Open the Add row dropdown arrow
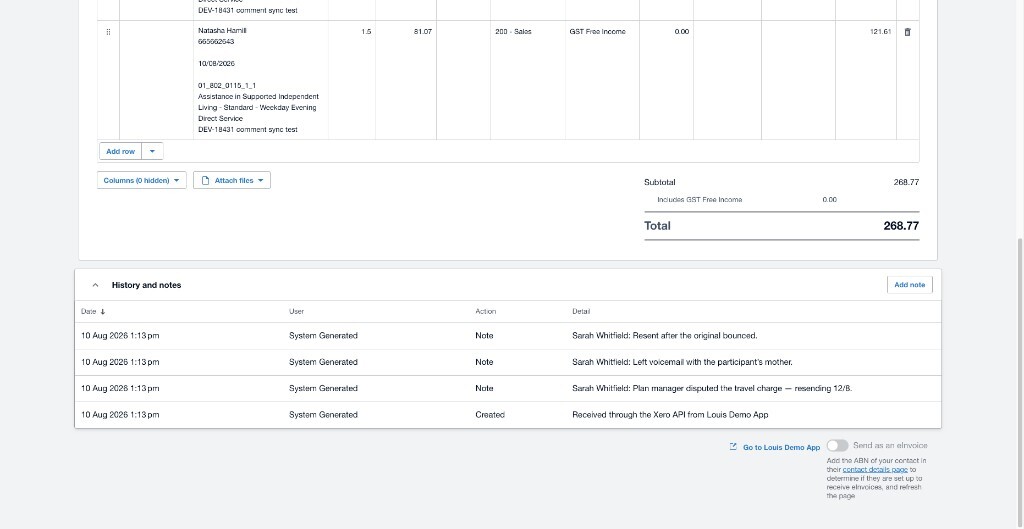Image resolution: width=1024 pixels, height=529 pixels. pyautogui.click(x=152, y=152)
